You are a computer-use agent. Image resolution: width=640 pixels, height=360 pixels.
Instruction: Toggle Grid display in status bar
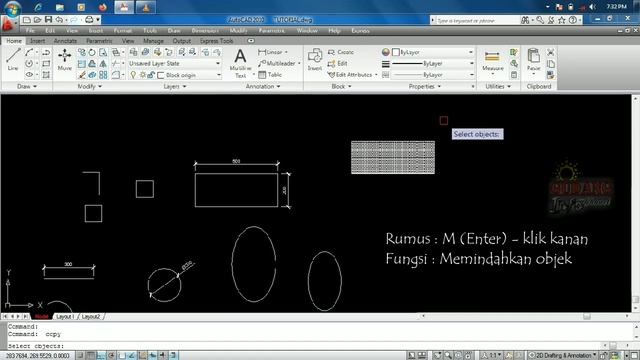(x=91, y=356)
